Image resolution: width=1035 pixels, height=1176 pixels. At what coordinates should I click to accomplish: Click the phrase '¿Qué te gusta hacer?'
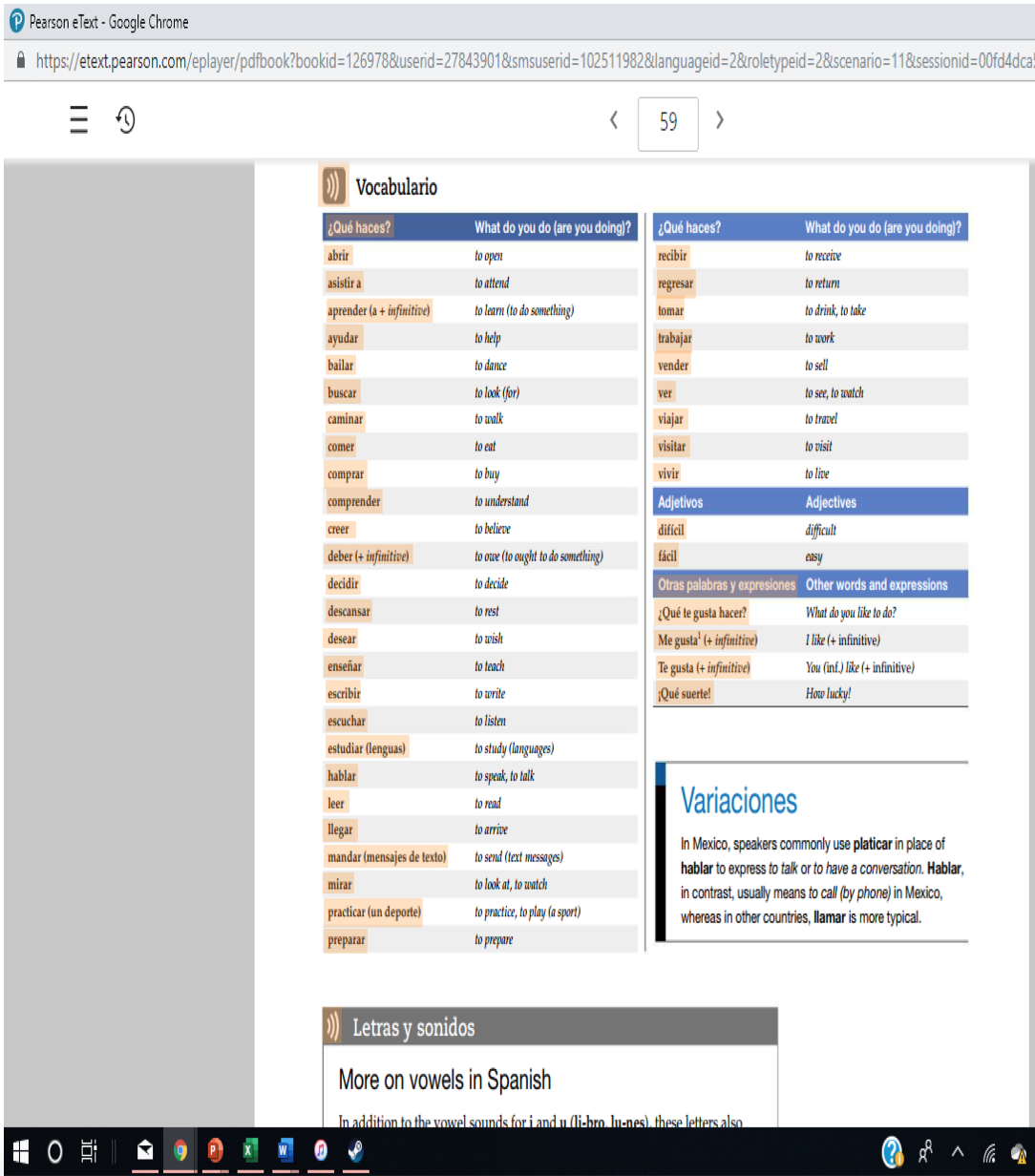(x=703, y=613)
